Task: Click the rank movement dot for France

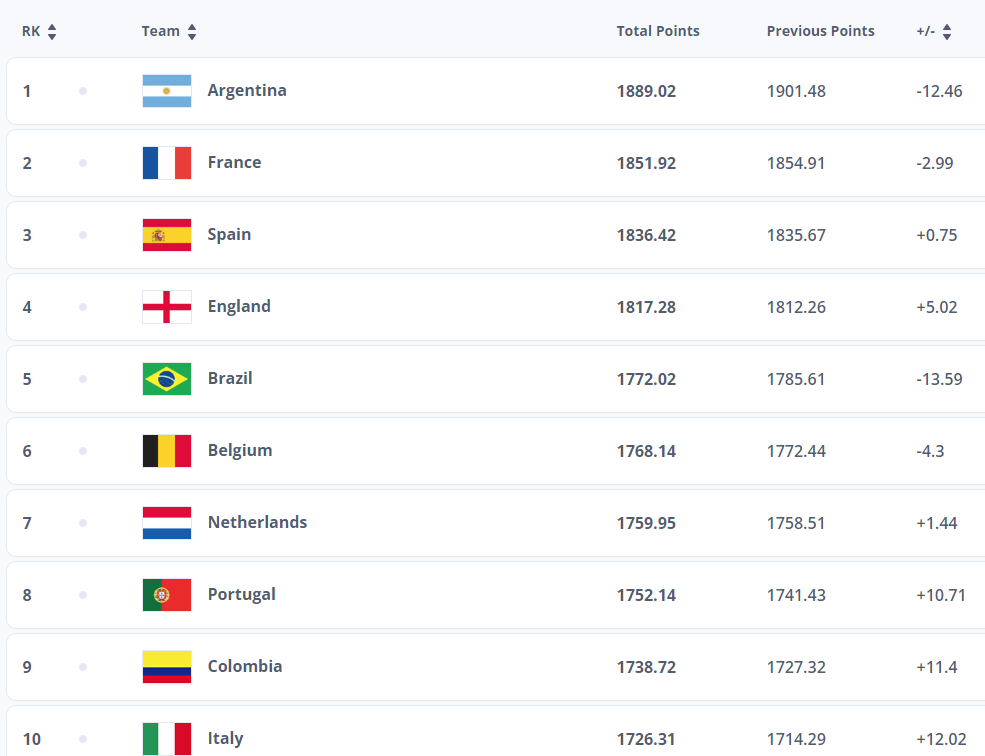Action: coord(83,163)
